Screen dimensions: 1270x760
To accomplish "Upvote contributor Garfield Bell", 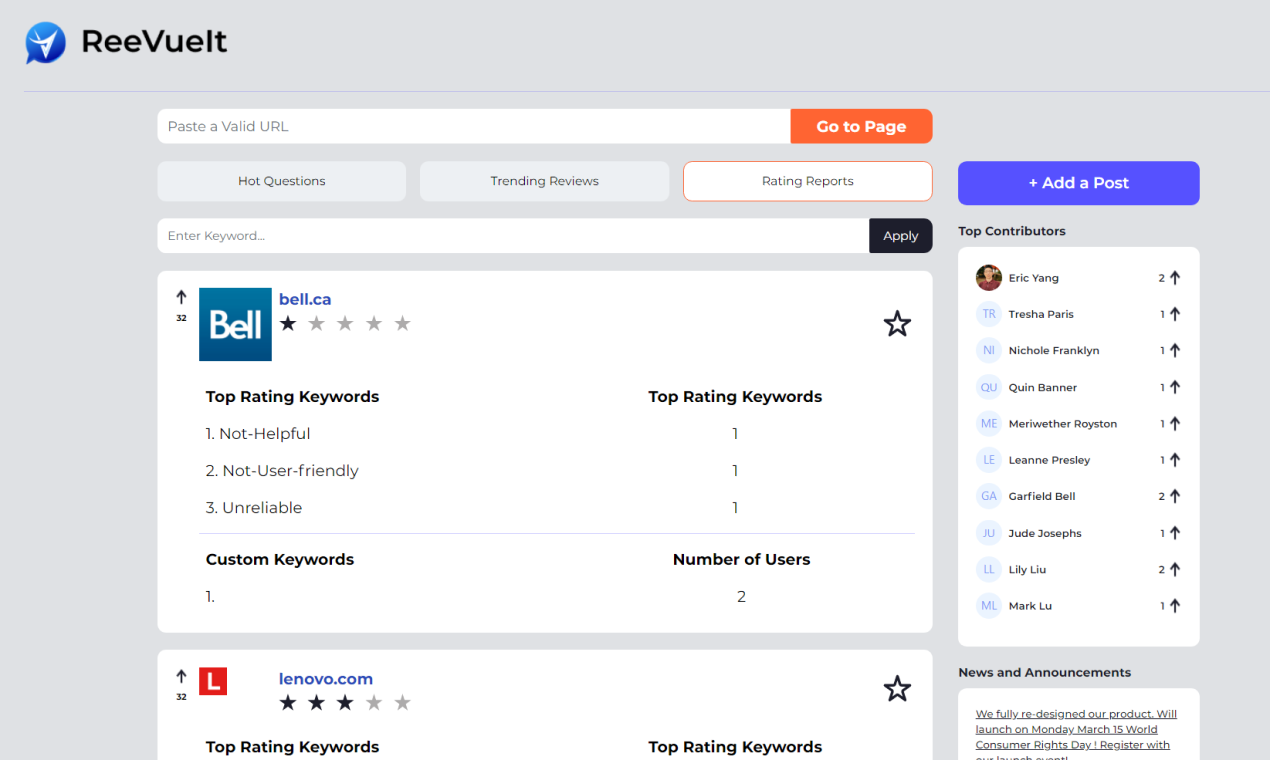I will [x=1175, y=496].
